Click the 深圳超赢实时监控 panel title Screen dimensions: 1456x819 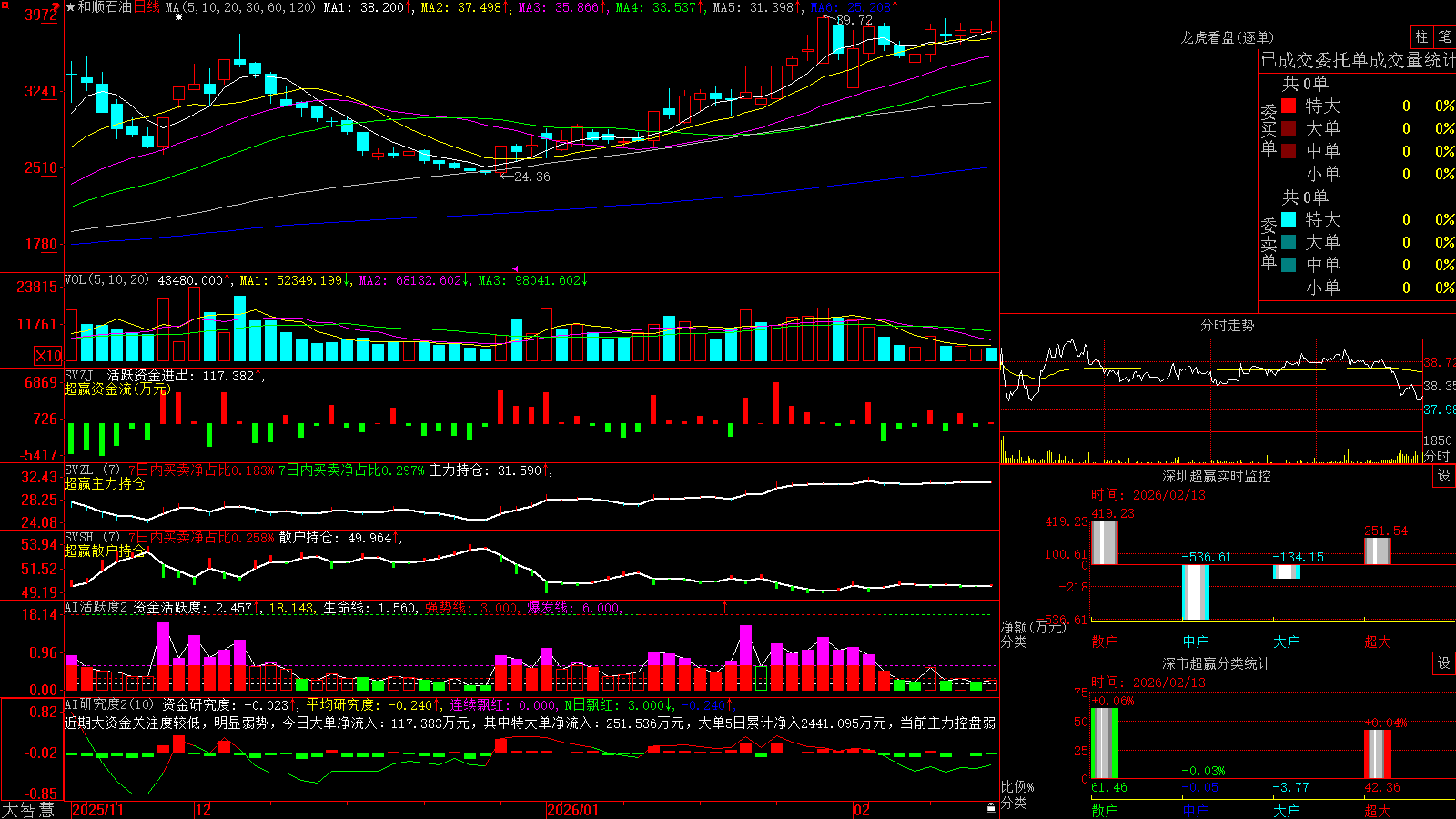(x=1216, y=476)
